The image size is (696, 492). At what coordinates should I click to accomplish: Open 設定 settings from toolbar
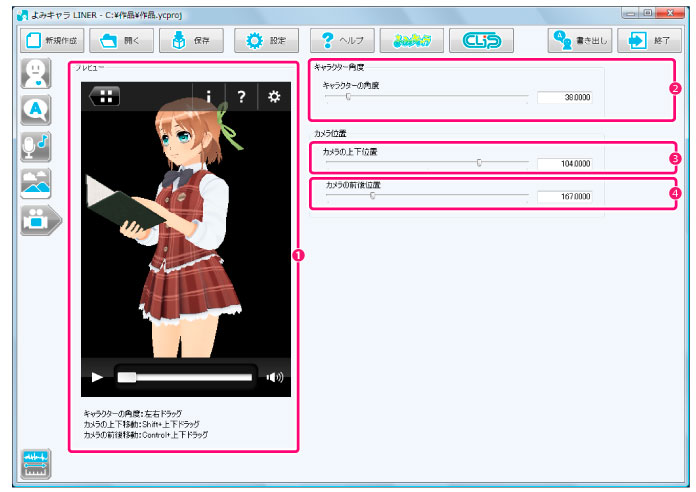(x=266, y=40)
